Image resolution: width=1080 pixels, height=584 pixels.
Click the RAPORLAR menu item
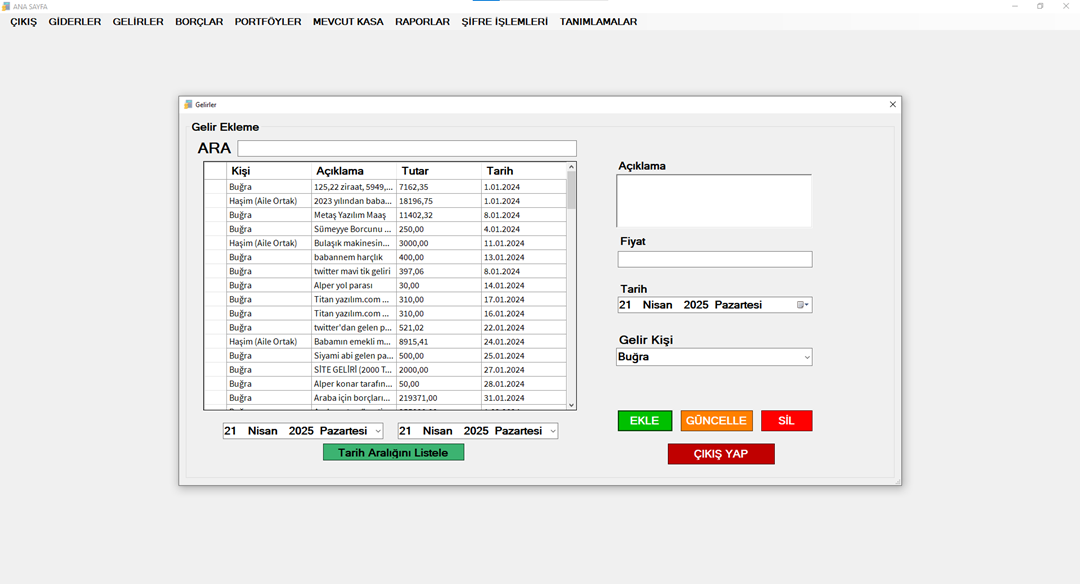[422, 22]
